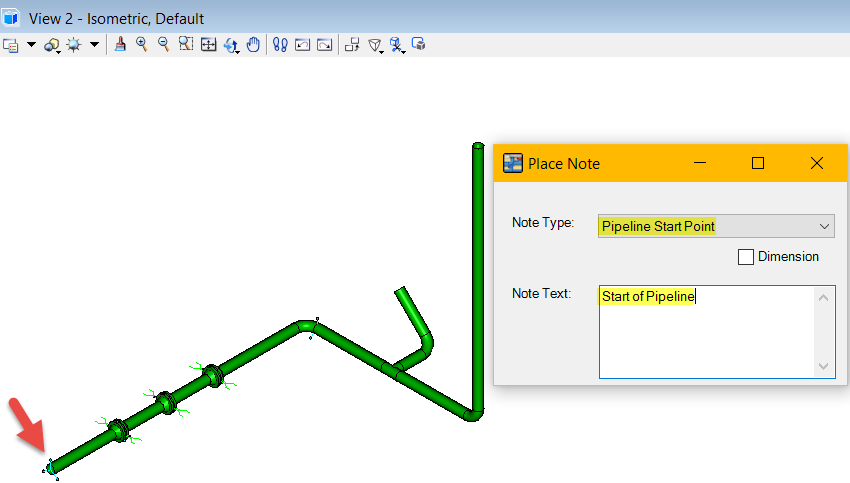Open the Copy View icon
Screen dimensions: 850x483
point(352,44)
